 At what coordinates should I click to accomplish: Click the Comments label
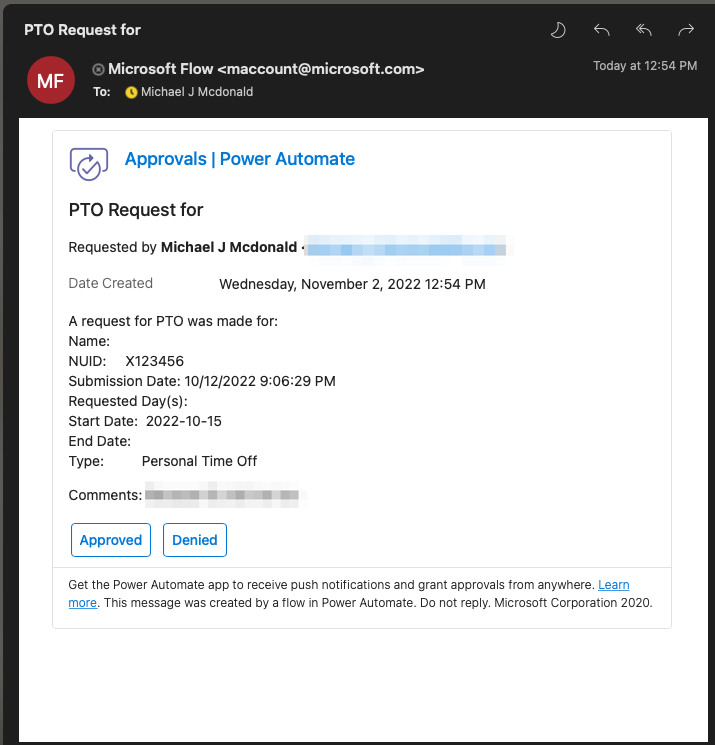pyautogui.click(x=105, y=495)
